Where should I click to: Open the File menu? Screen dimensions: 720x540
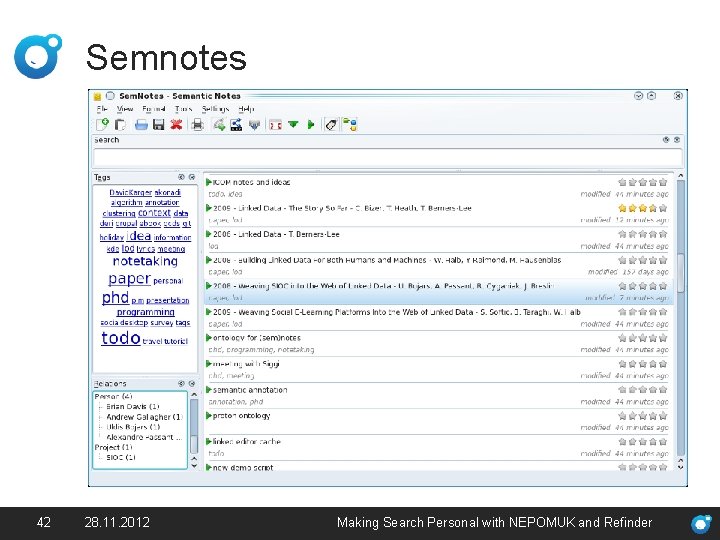pos(102,109)
